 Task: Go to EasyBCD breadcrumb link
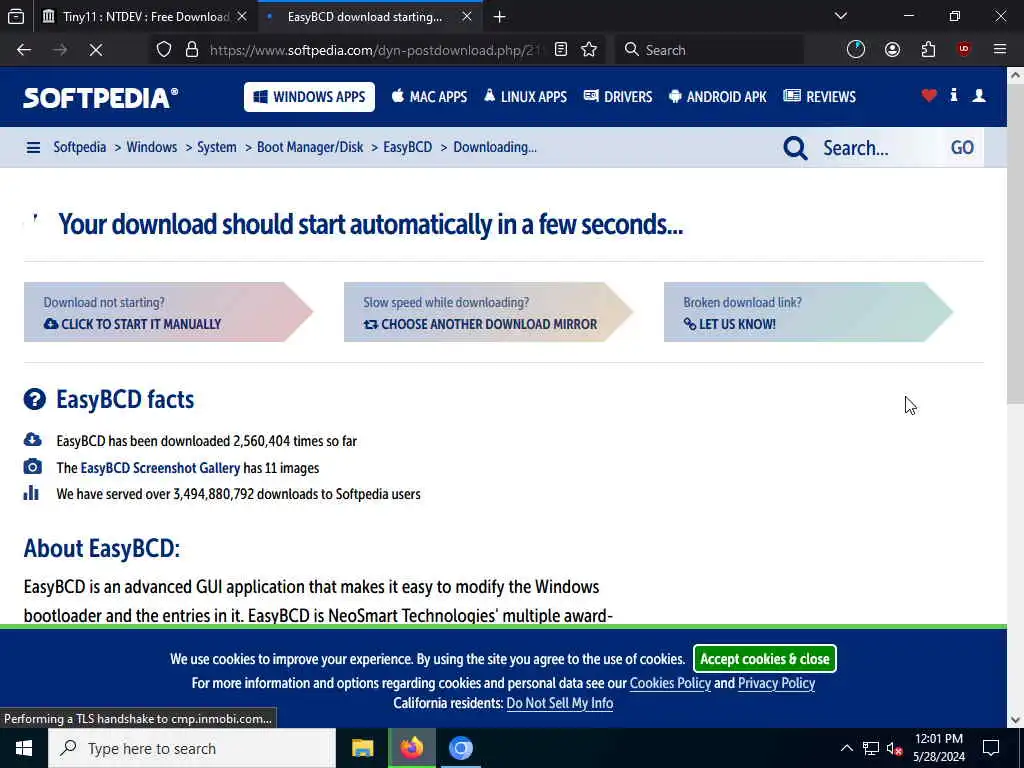click(x=408, y=147)
